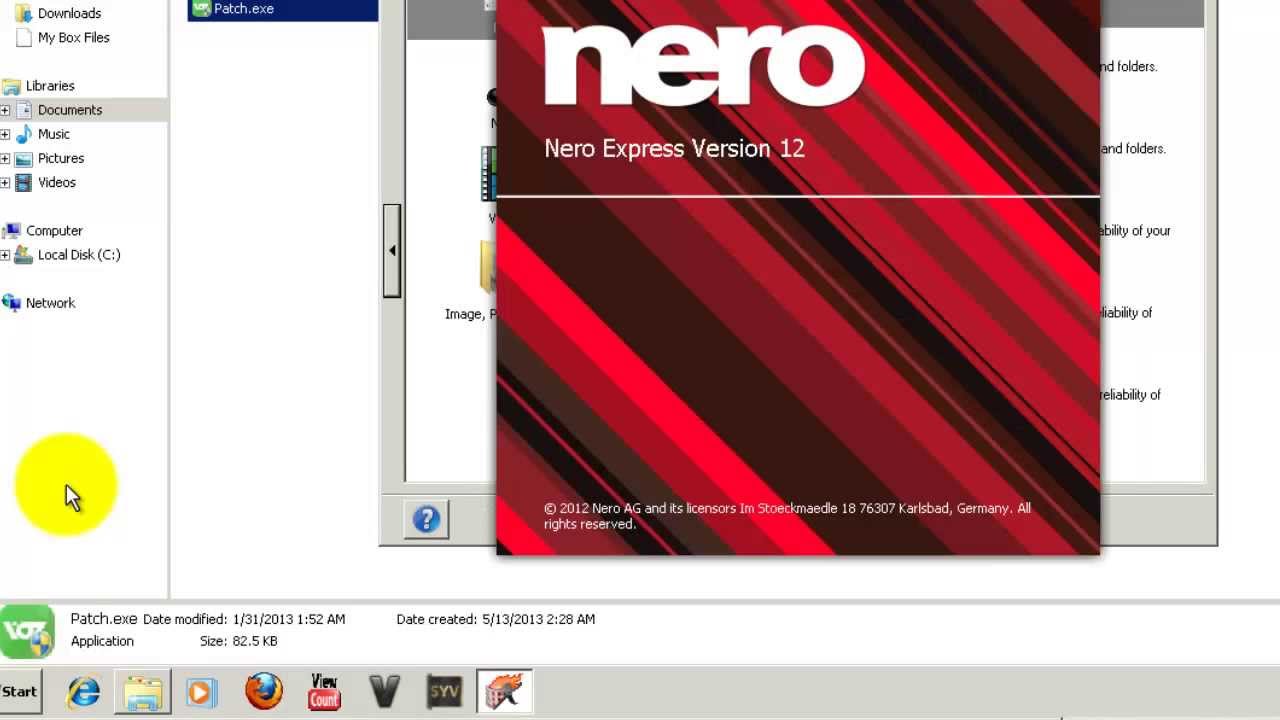
Task: Switch to Nero app on taskbar
Action: 504,692
